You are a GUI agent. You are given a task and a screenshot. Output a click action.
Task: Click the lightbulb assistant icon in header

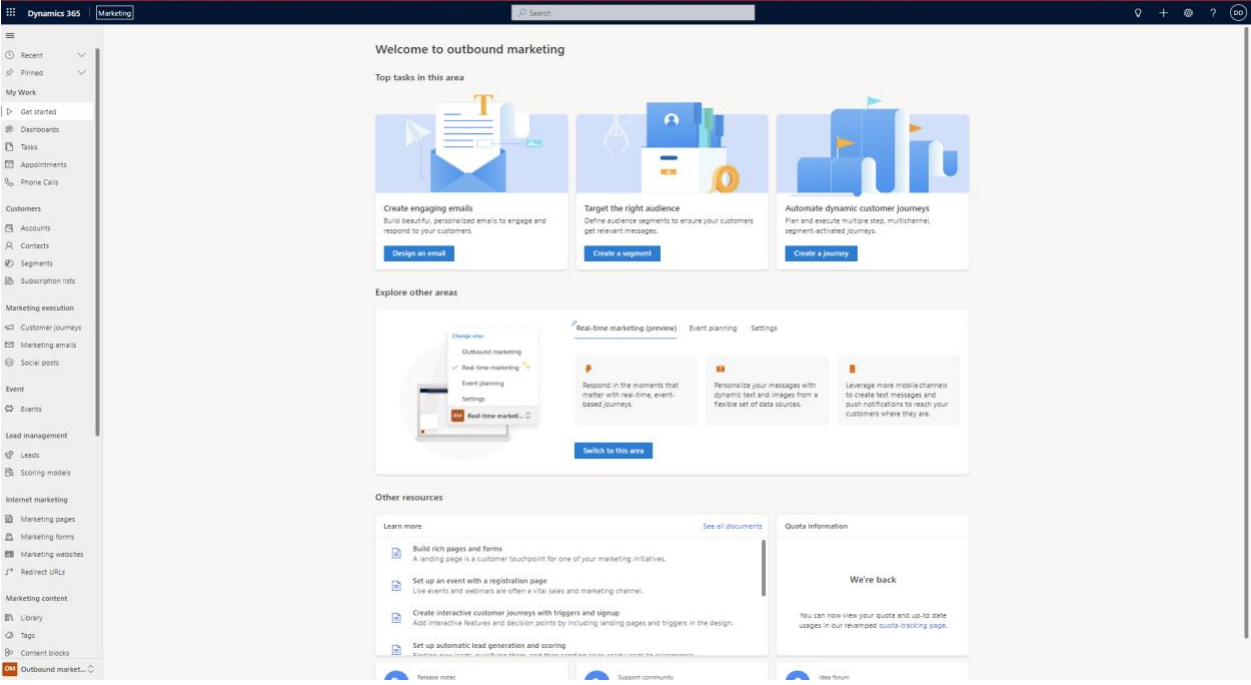(x=1137, y=13)
